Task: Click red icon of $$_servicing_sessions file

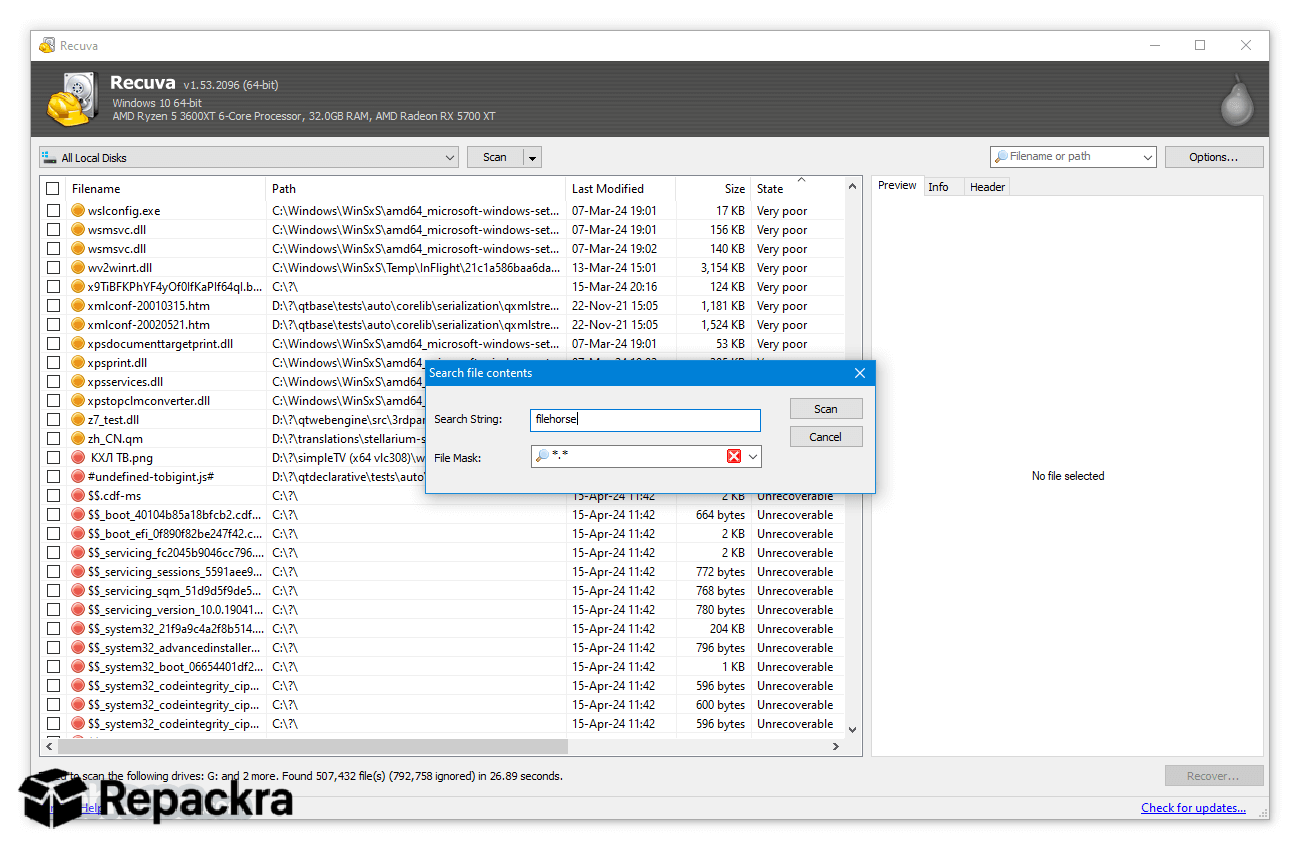Action: coord(79,572)
